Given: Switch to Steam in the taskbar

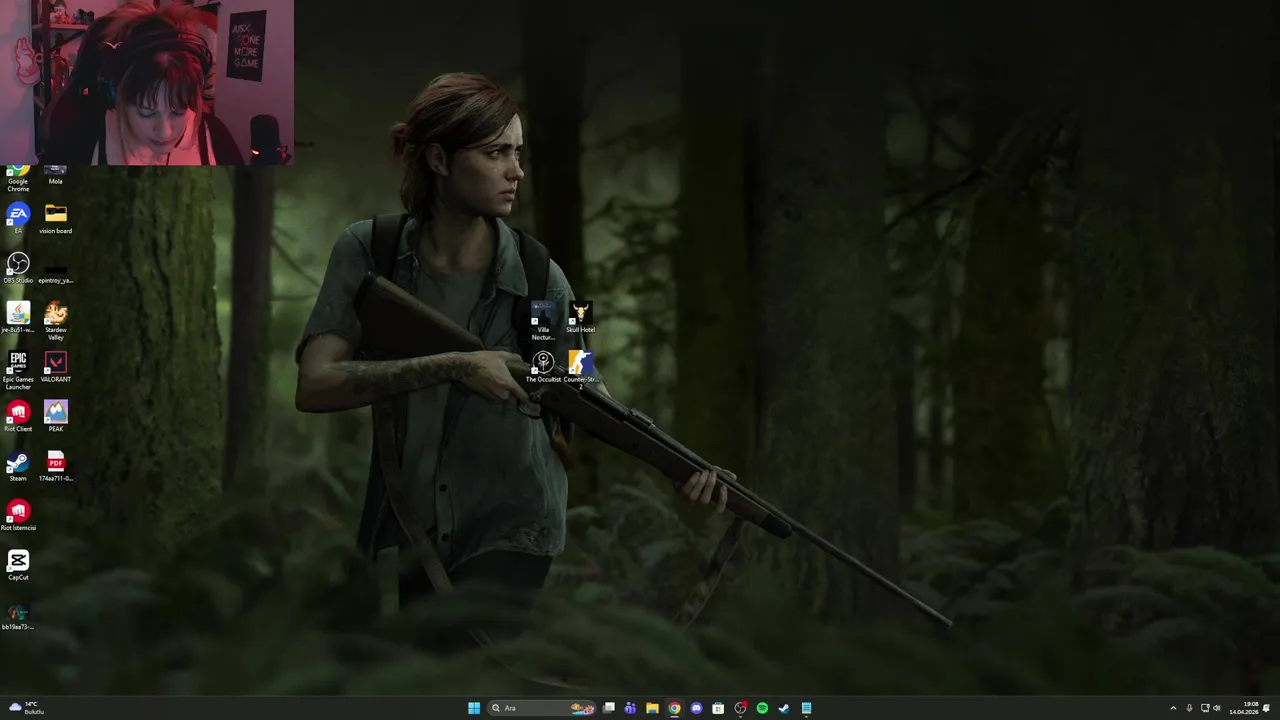Looking at the screenshot, I should coord(784,708).
